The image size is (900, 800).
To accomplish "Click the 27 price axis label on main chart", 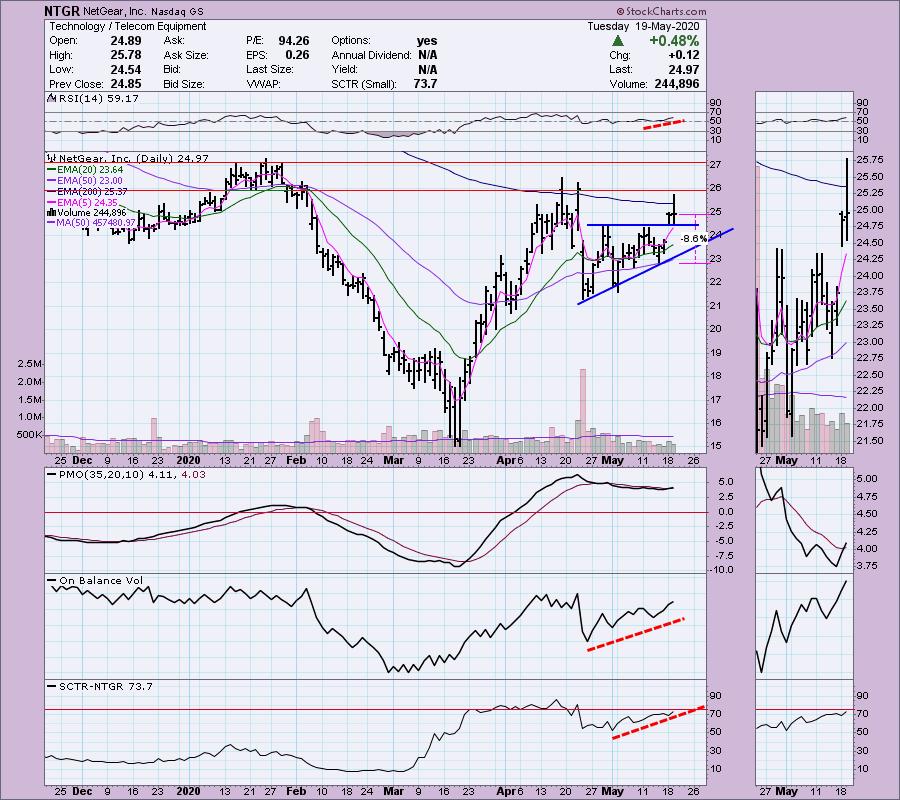I will click(x=715, y=165).
